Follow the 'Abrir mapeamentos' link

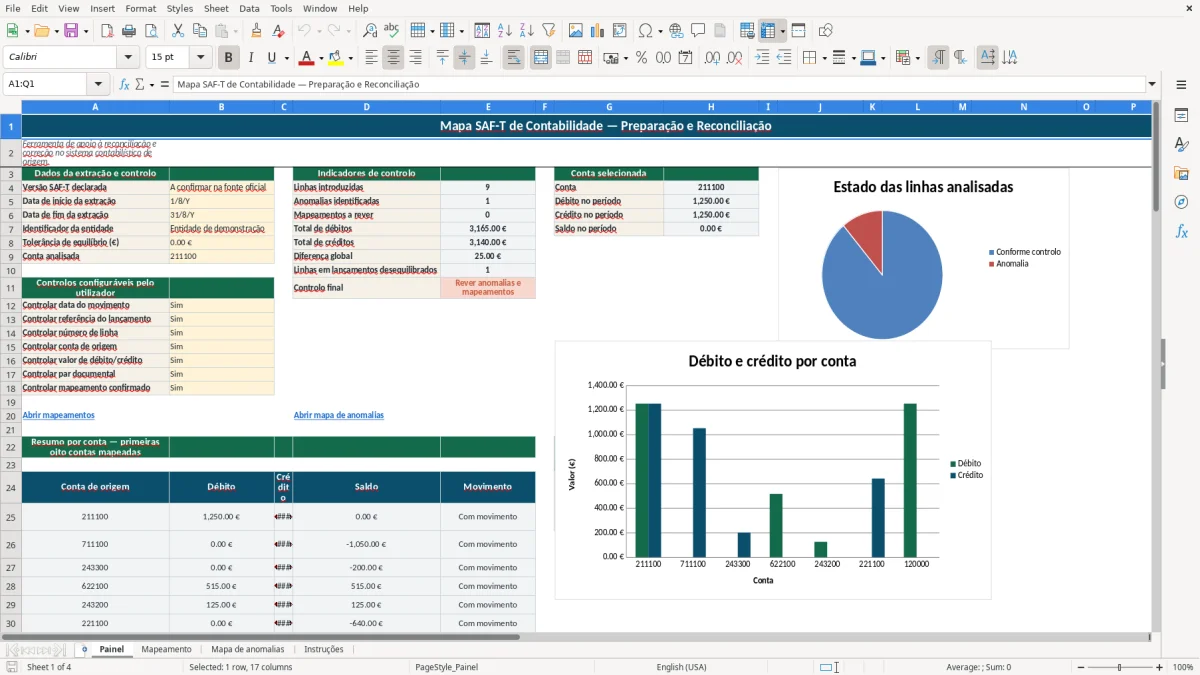point(58,415)
